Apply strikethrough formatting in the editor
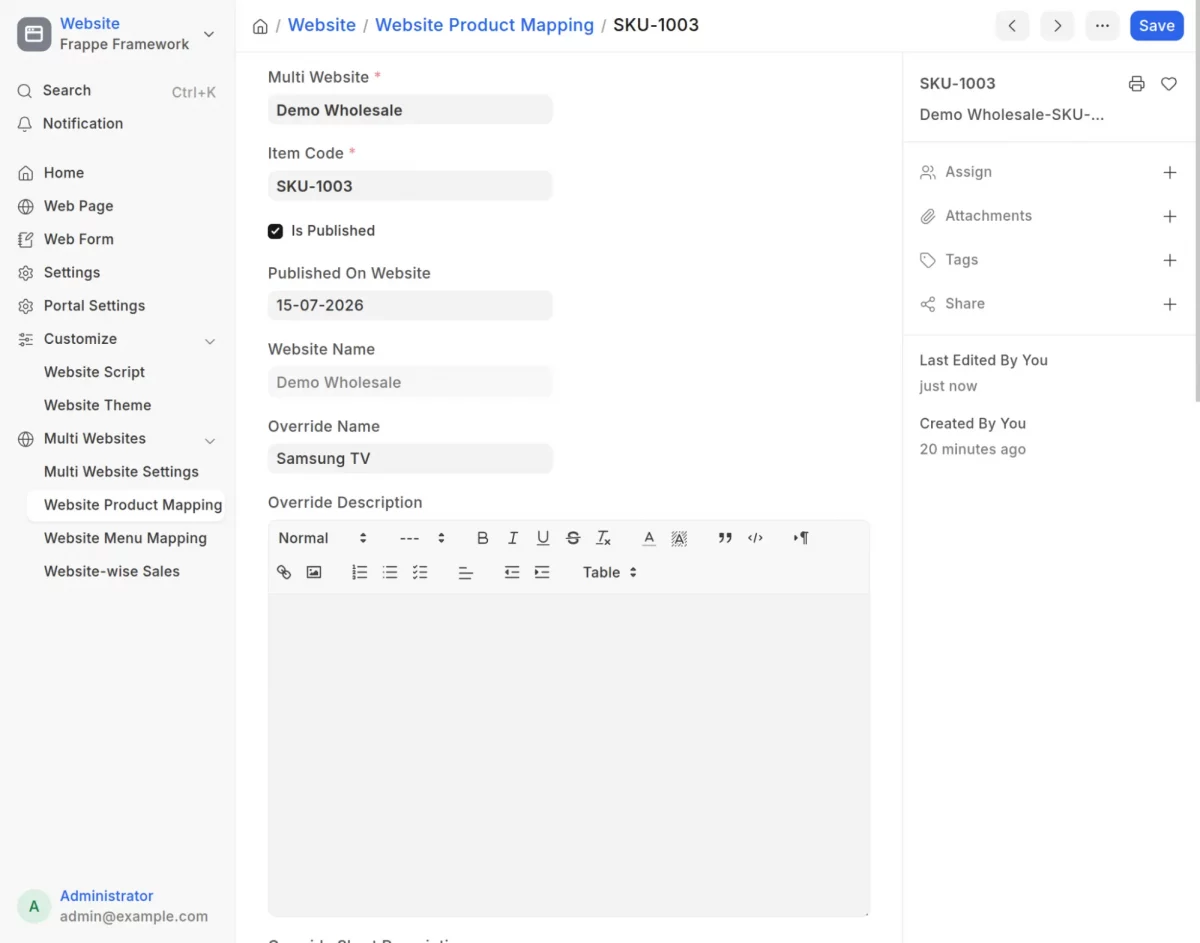The image size is (1200, 943). coord(573,538)
